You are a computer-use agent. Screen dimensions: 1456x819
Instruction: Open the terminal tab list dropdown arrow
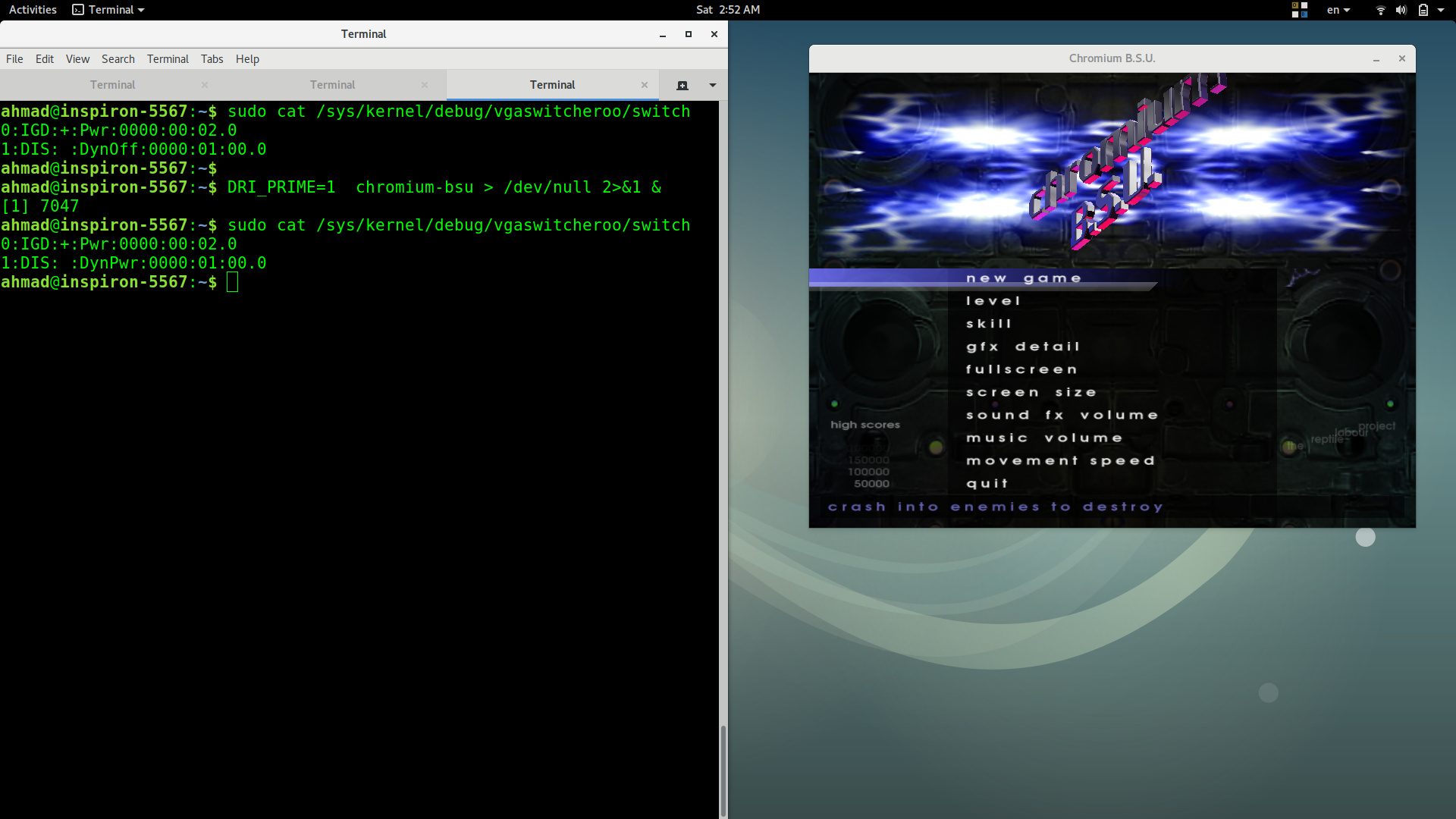click(712, 86)
